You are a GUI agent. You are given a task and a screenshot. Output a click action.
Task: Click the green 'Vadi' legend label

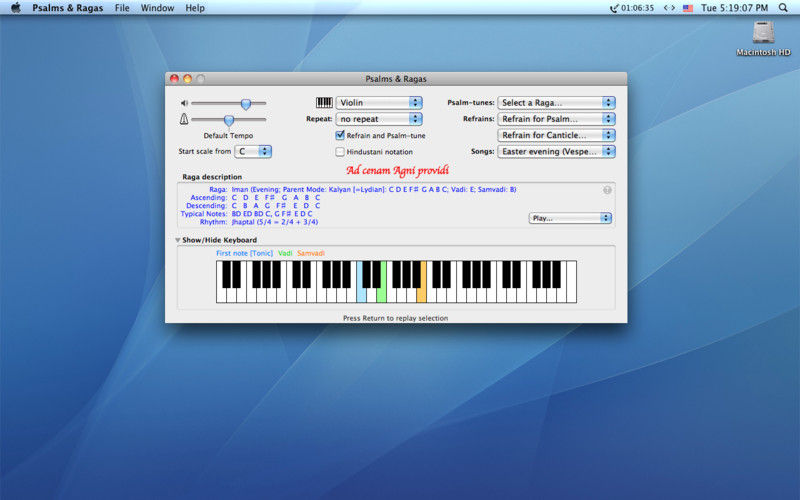click(x=285, y=253)
